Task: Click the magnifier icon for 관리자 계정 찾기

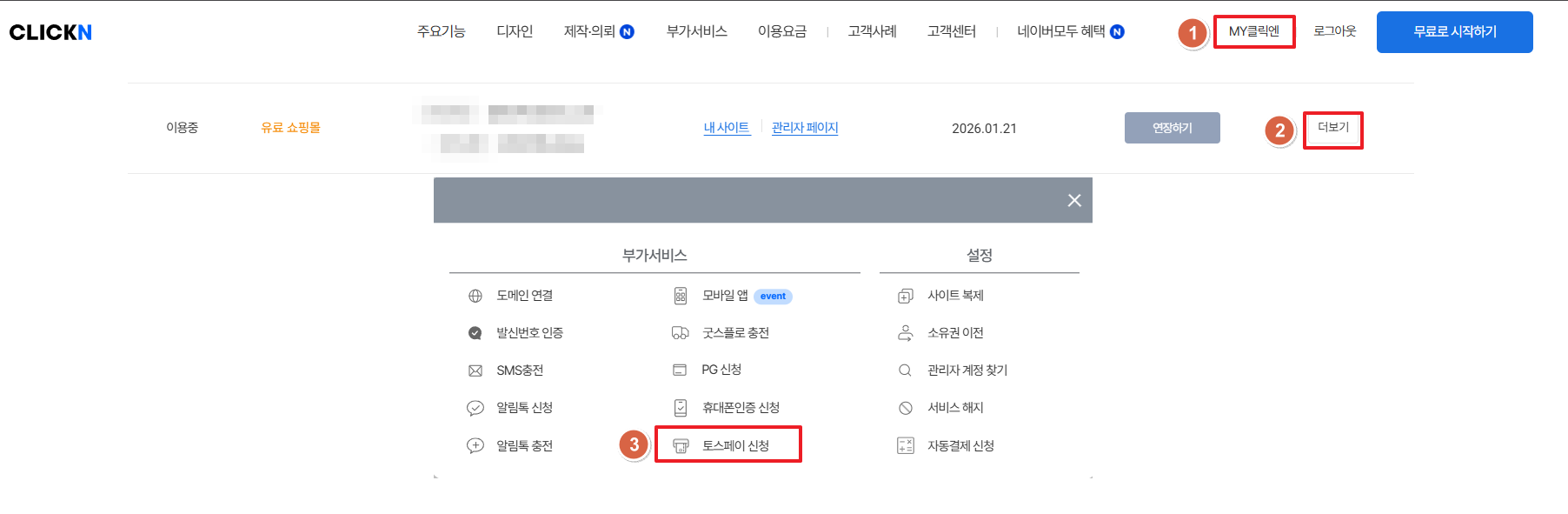Action: (905, 370)
